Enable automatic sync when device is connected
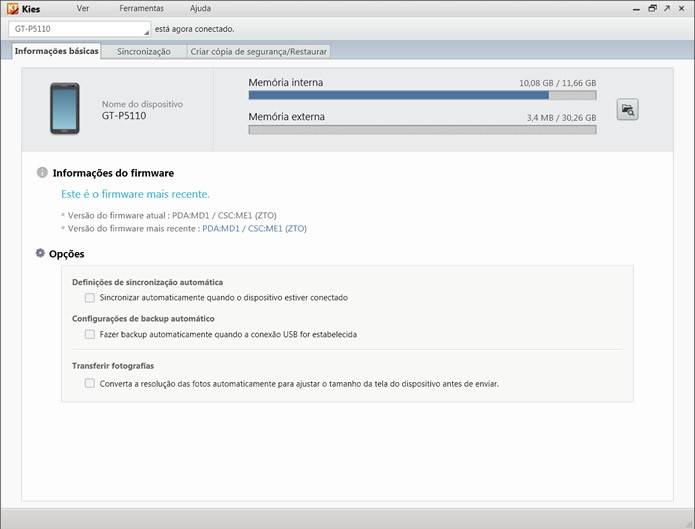The image size is (695, 529). (90, 298)
